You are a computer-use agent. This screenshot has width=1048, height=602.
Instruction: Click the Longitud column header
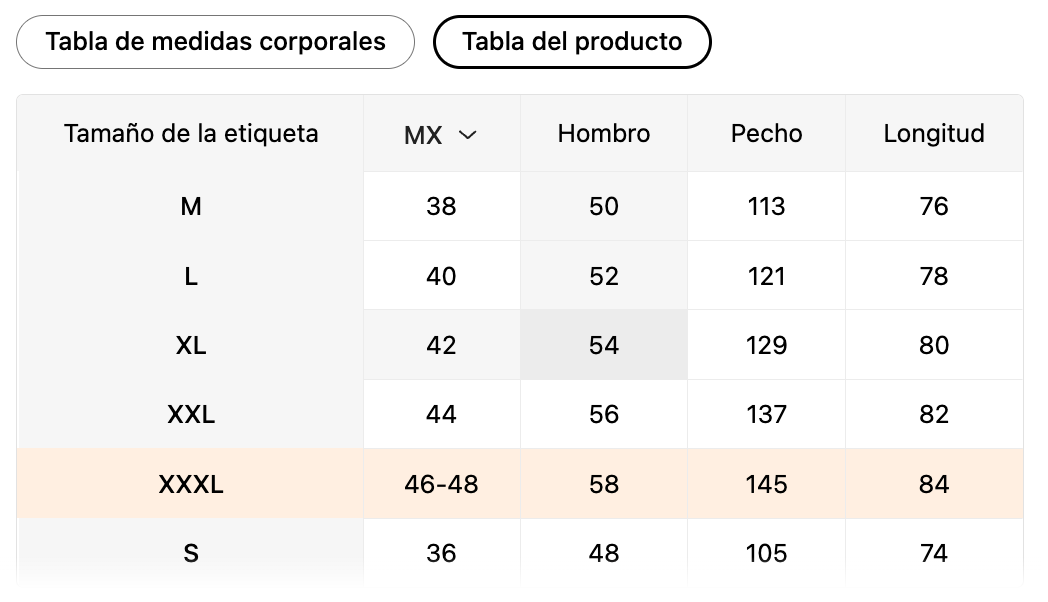click(934, 133)
